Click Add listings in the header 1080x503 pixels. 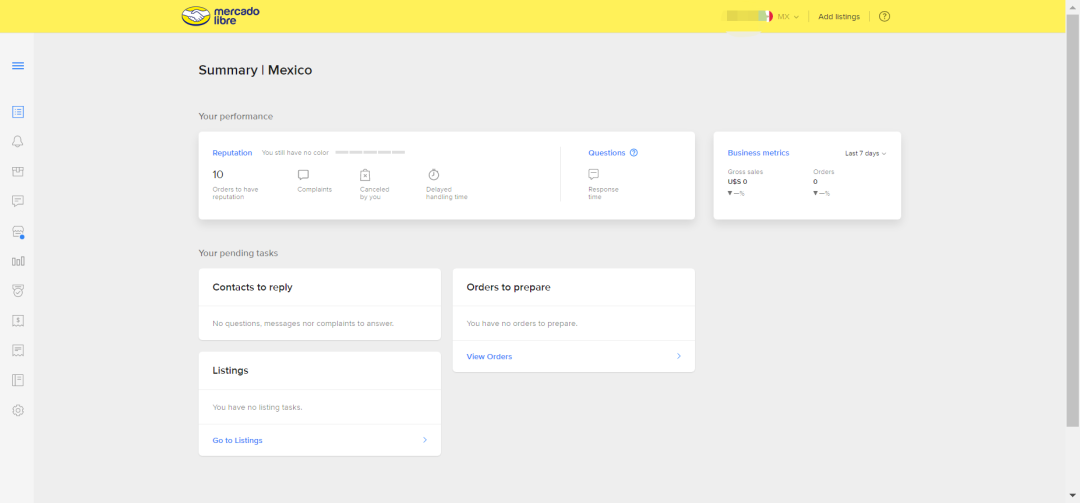point(839,17)
